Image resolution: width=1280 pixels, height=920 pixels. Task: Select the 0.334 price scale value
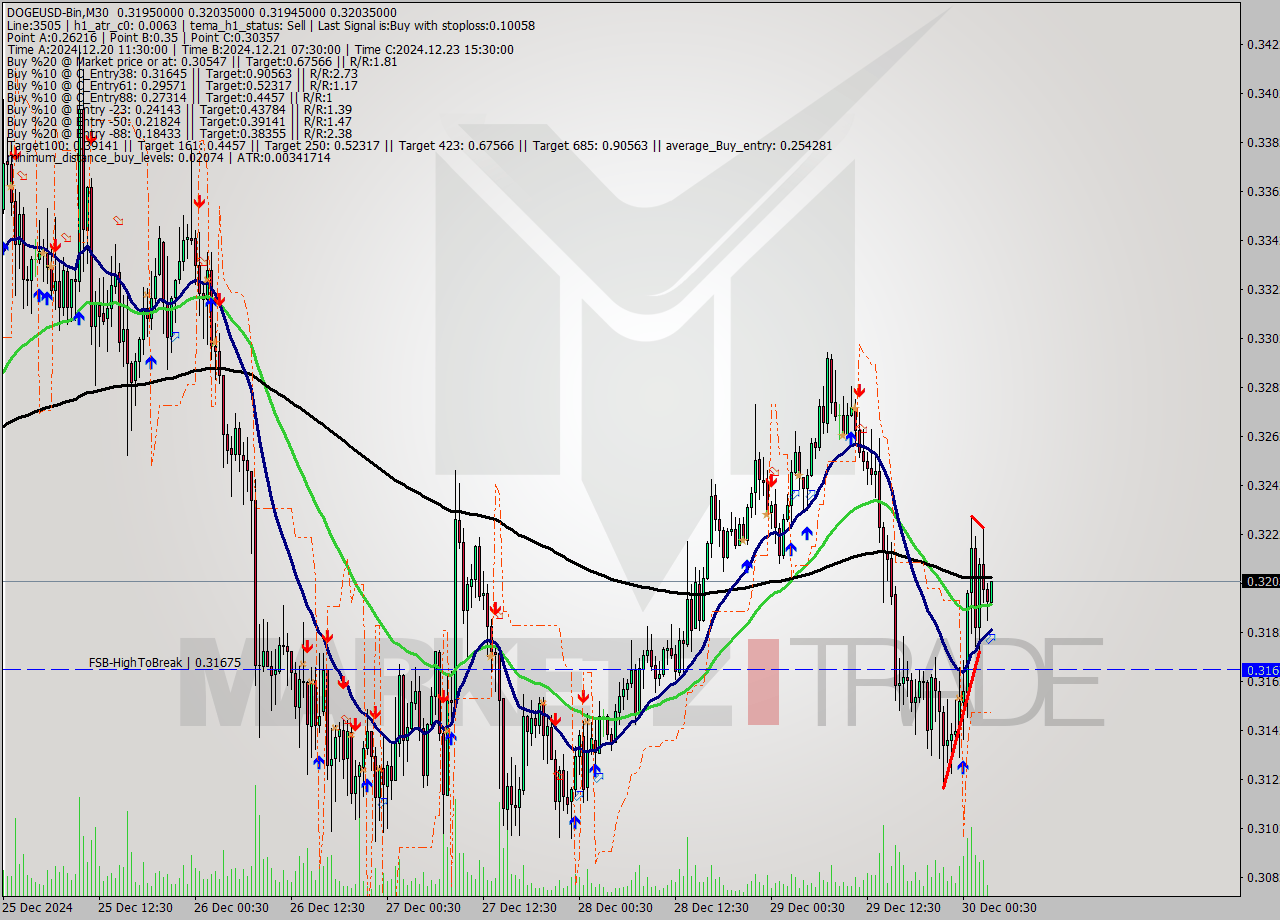[1262, 240]
